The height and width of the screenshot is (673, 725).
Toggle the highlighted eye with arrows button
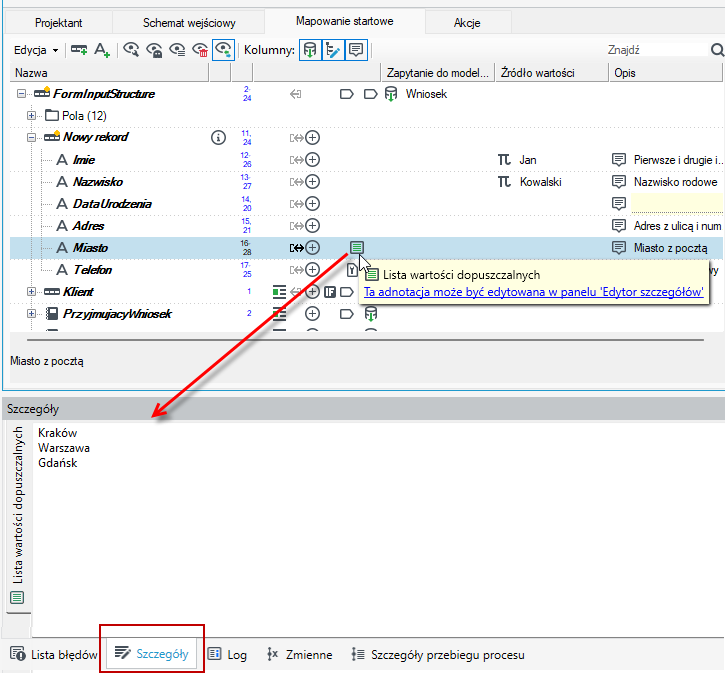[224, 50]
